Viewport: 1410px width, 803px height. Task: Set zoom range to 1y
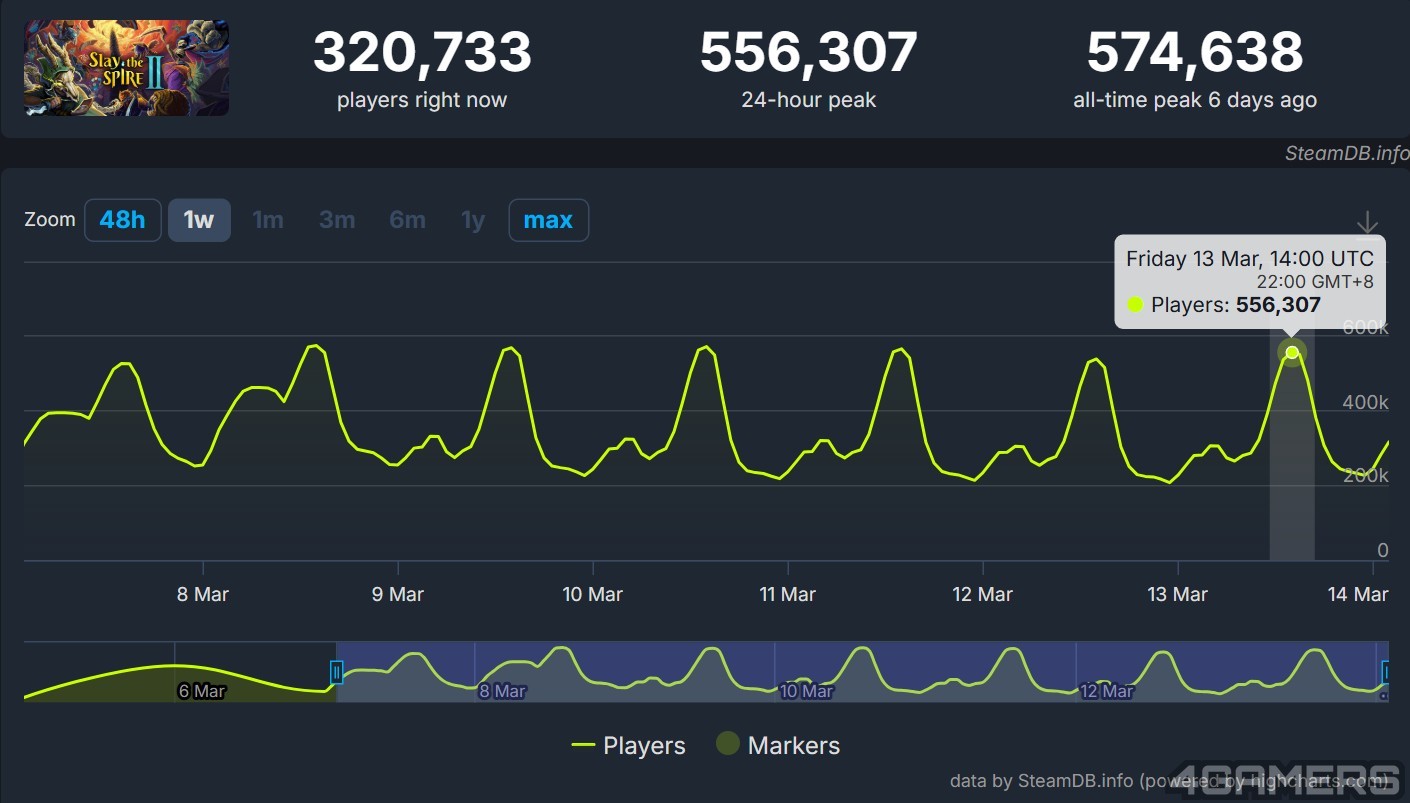pyautogui.click(x=473, y=220)
